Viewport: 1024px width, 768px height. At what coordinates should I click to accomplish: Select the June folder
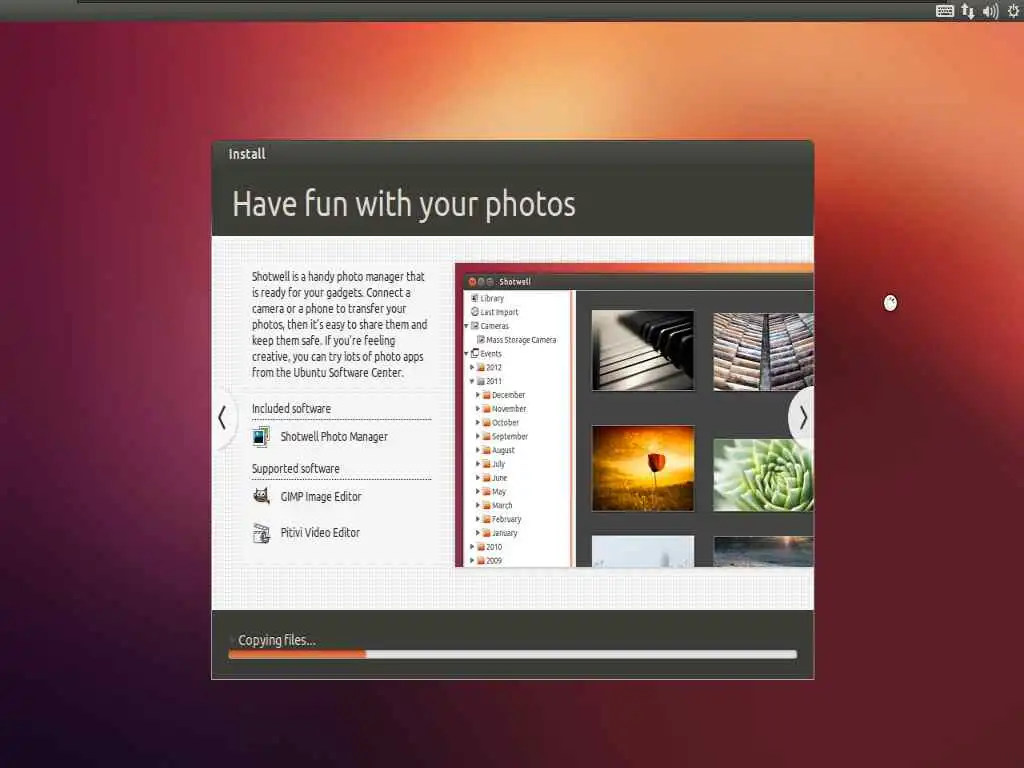coord(494,477)
